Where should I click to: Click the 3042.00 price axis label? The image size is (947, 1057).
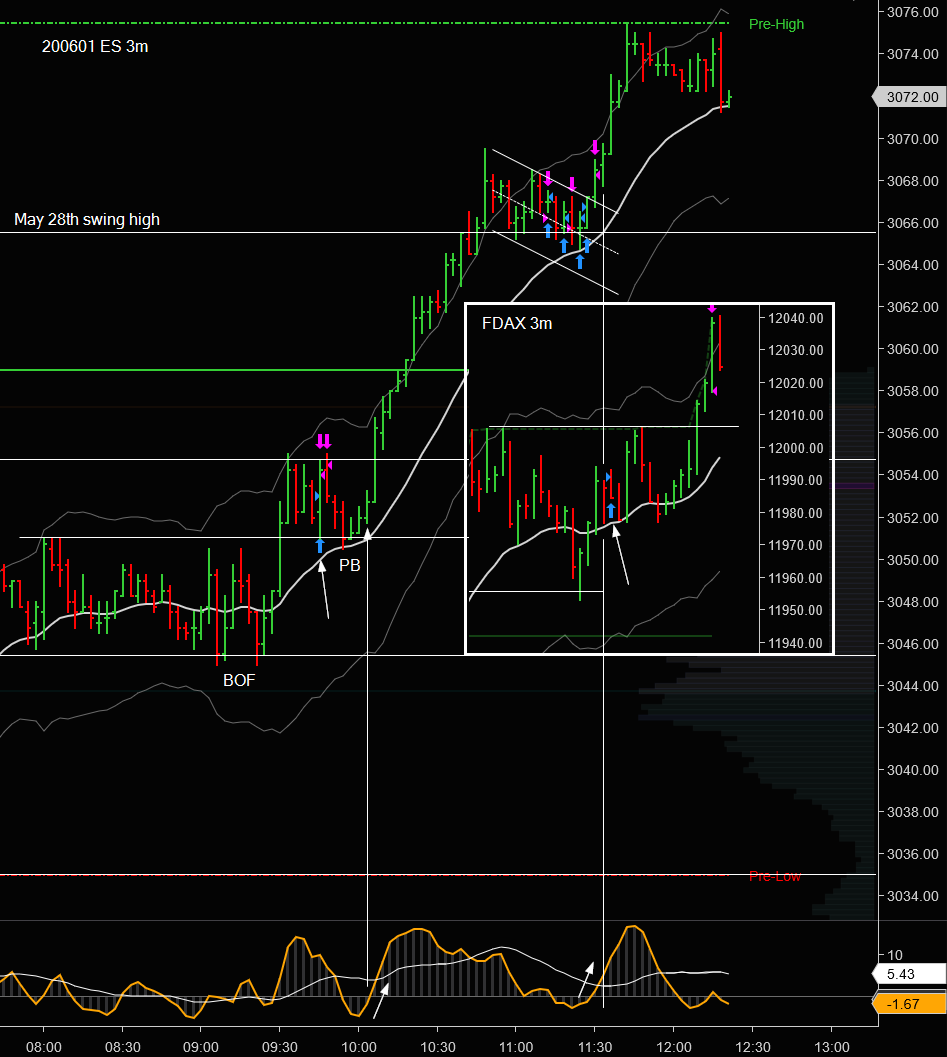913,728
